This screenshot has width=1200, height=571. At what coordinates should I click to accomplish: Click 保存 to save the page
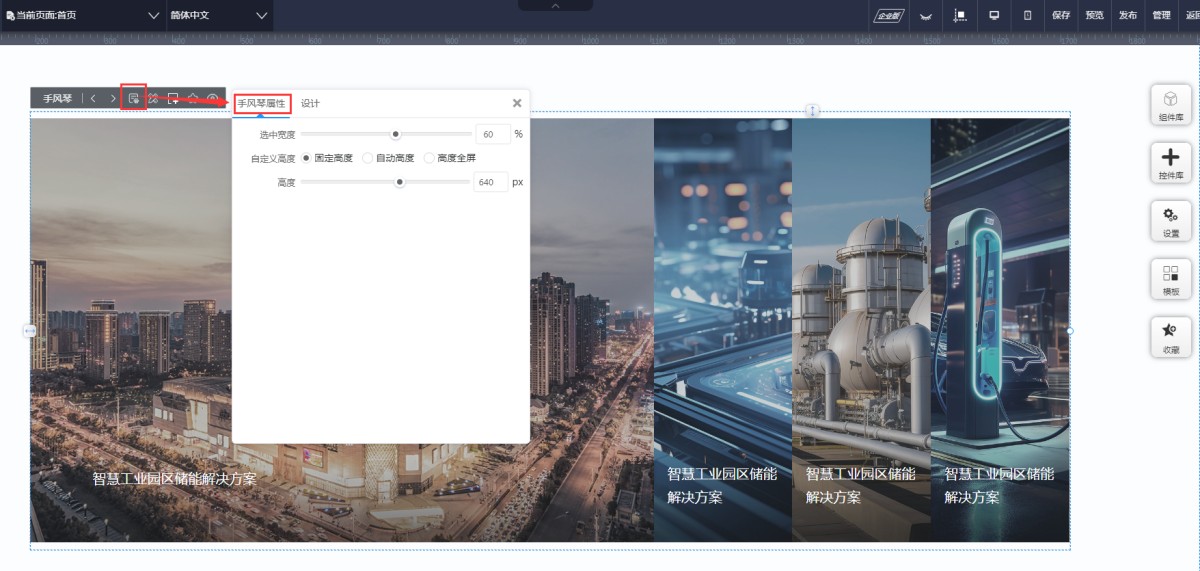point(1061,15)
